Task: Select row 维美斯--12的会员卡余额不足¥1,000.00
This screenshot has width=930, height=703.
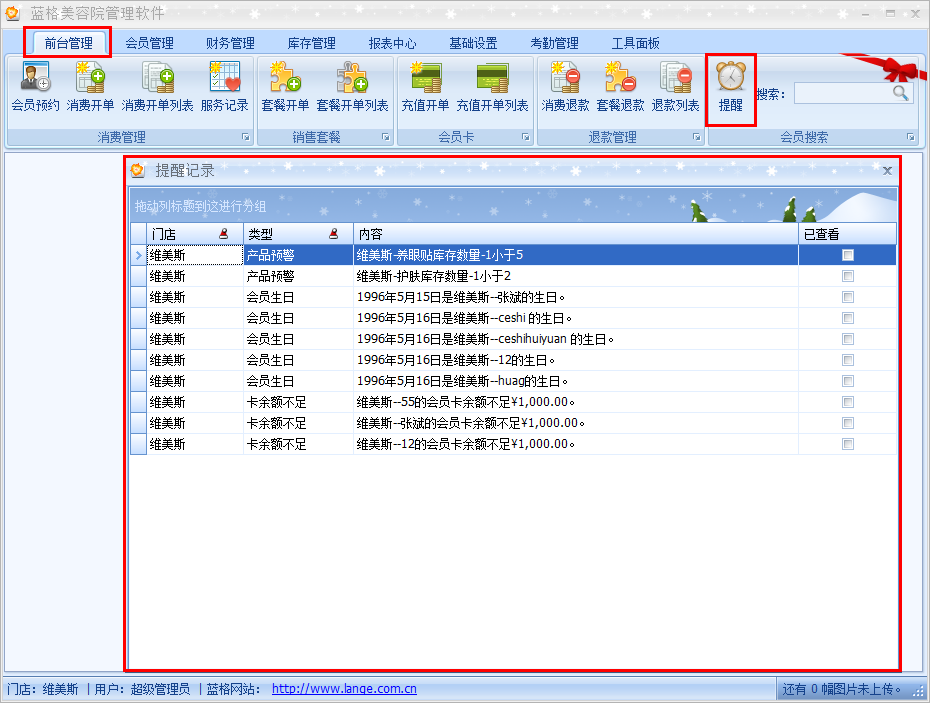Action: pyautogui.click(x=514, y=444)
